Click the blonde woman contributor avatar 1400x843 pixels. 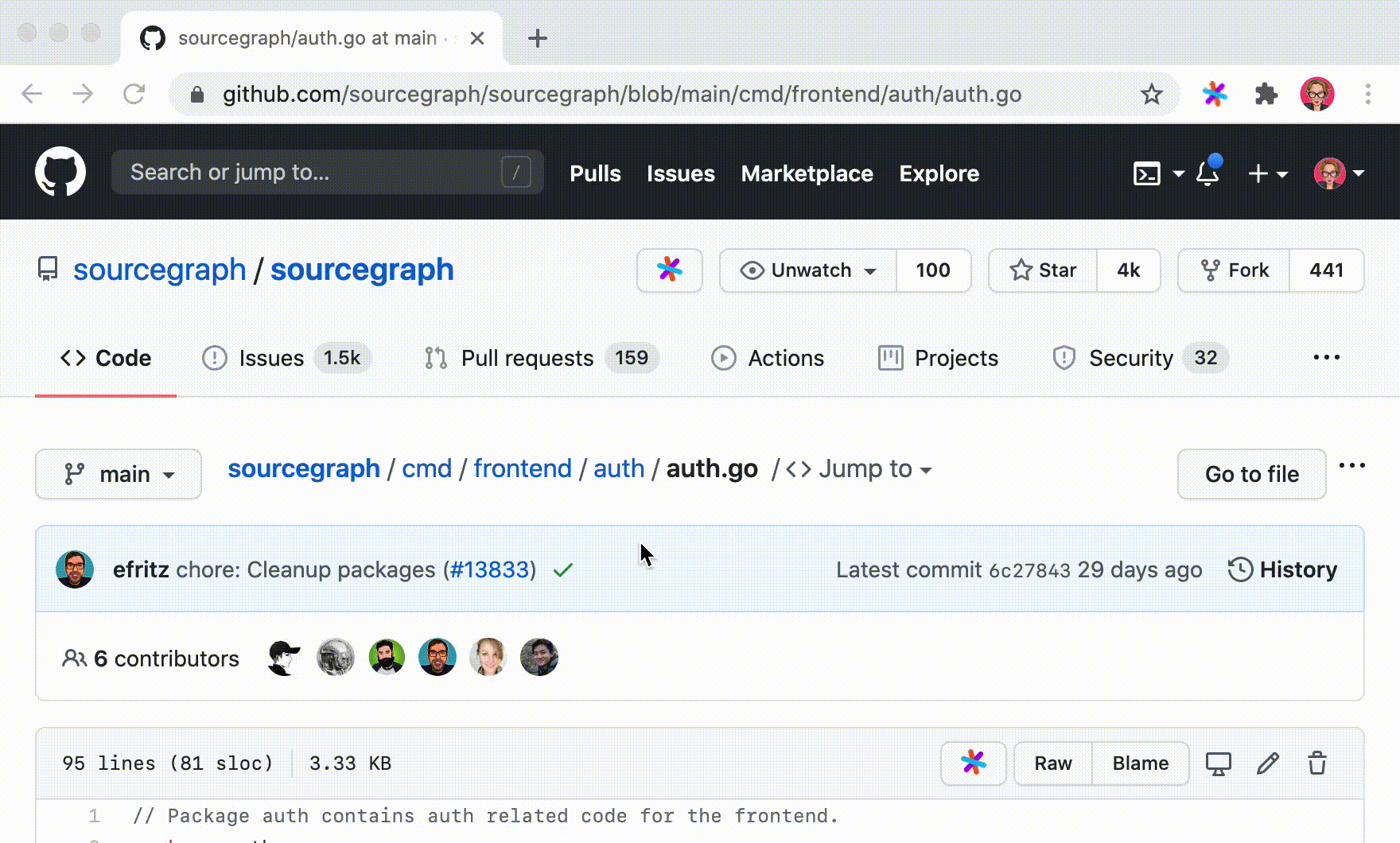(x=488, y=658)
